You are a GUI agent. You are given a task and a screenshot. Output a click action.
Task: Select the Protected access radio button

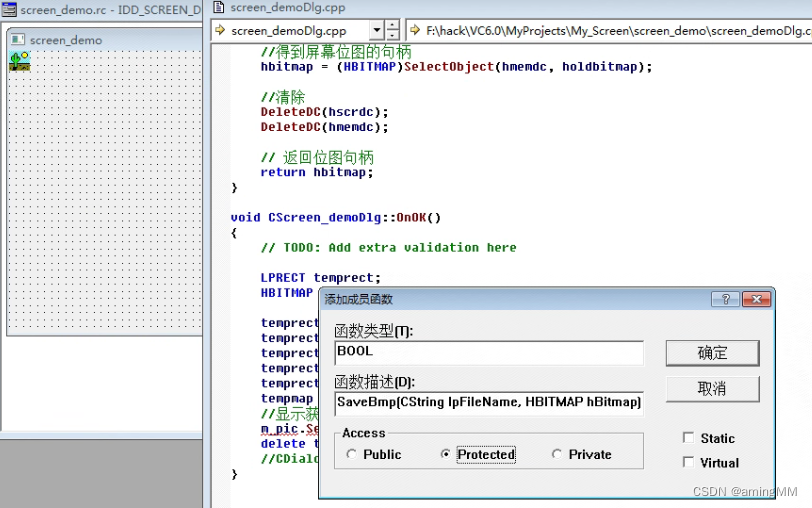[x=445, y=454]
